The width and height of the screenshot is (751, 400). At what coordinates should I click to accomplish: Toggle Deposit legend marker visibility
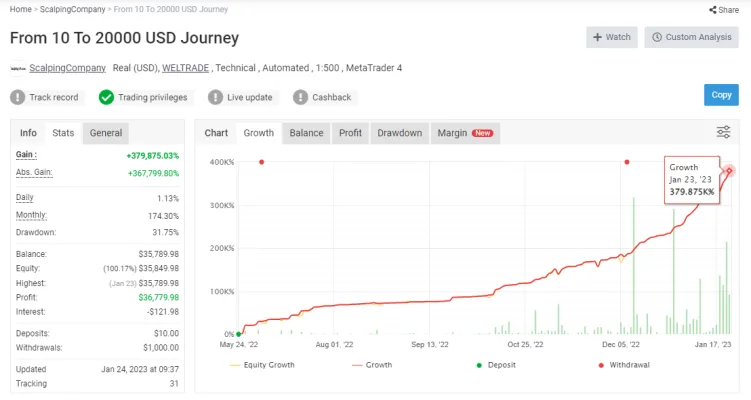[x=496, y=365]
